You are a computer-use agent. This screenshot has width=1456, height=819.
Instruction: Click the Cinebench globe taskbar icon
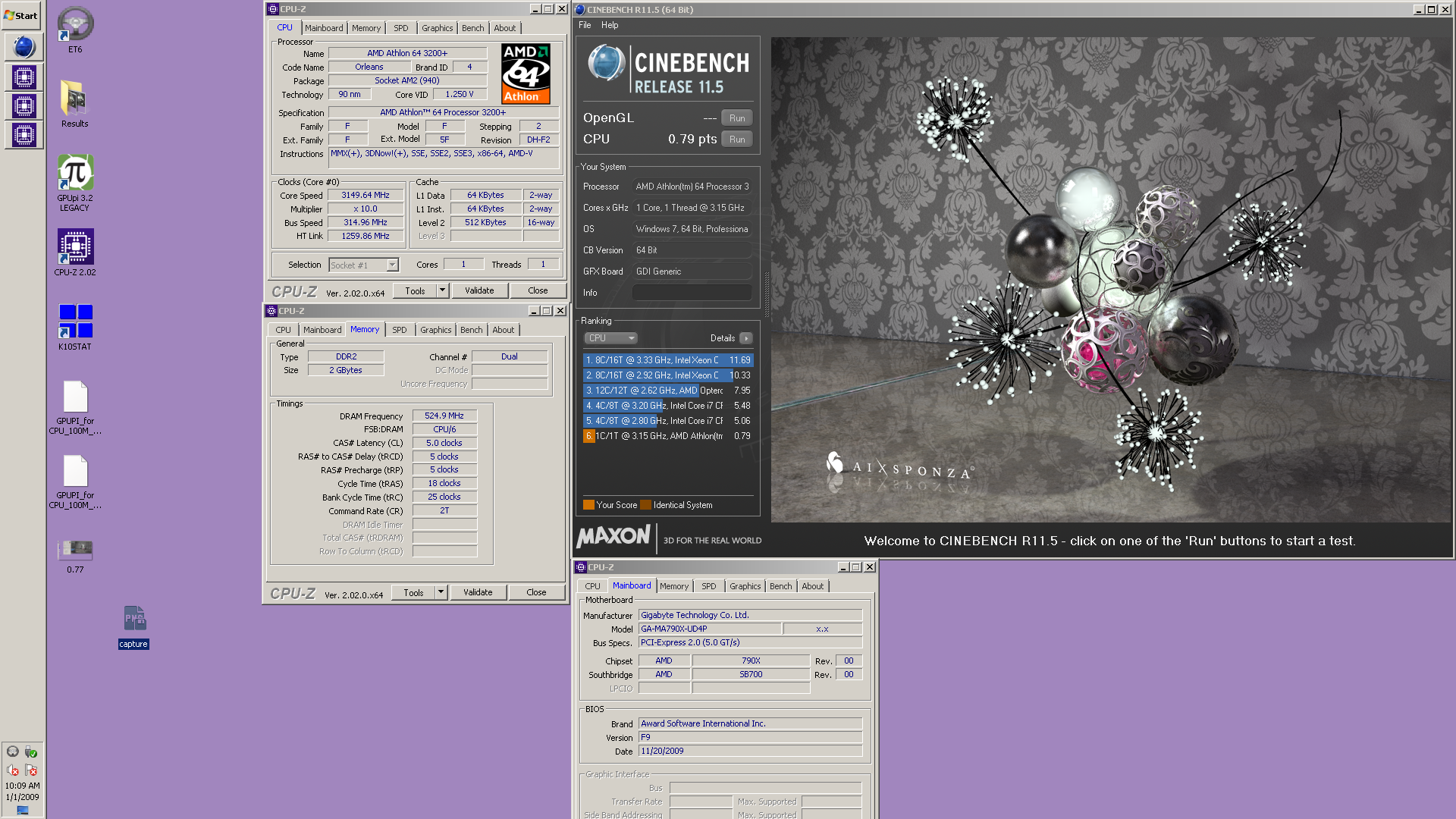(x=24, y=47)
